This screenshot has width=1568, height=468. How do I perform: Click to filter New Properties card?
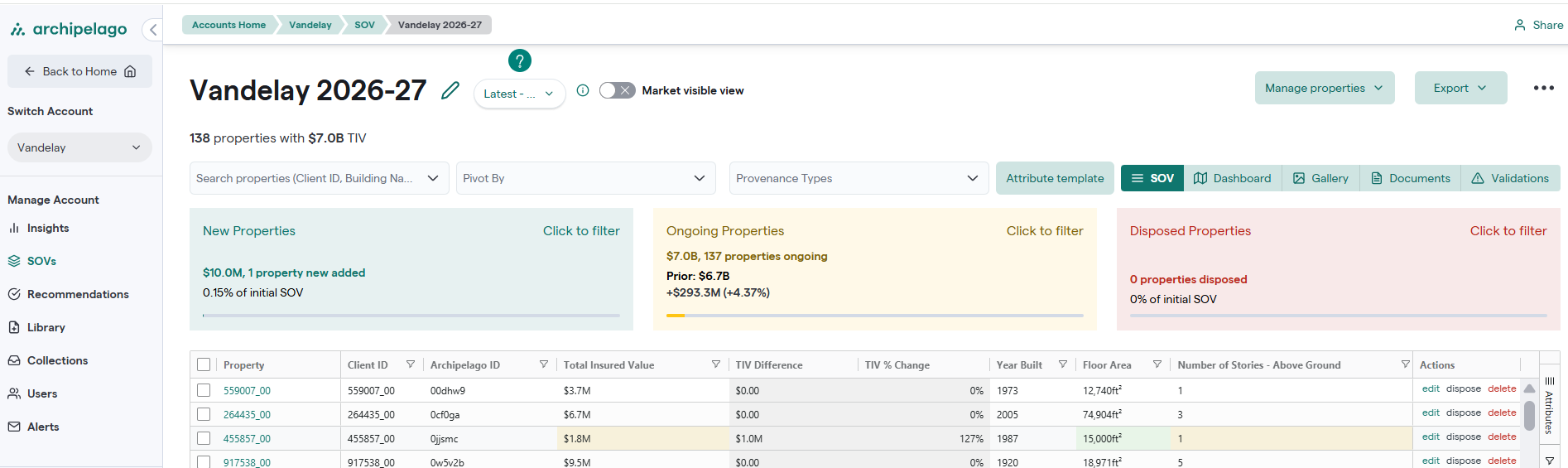(581, 231)
